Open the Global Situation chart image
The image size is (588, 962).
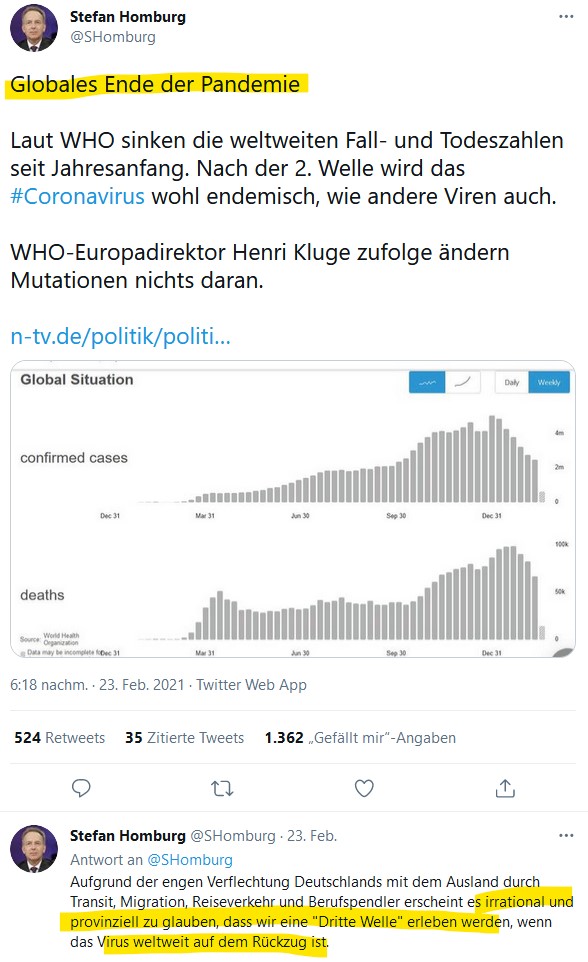point(293,509)
